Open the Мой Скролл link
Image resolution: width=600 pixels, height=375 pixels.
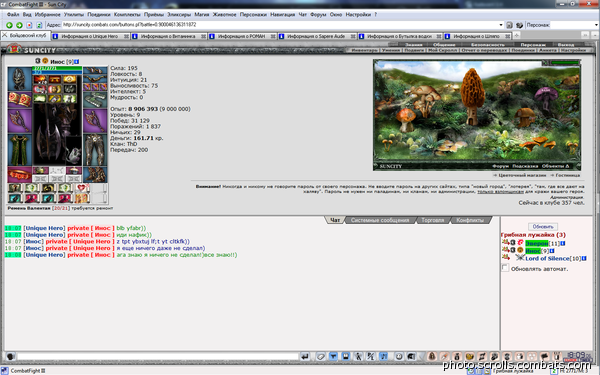click(442, 51)
